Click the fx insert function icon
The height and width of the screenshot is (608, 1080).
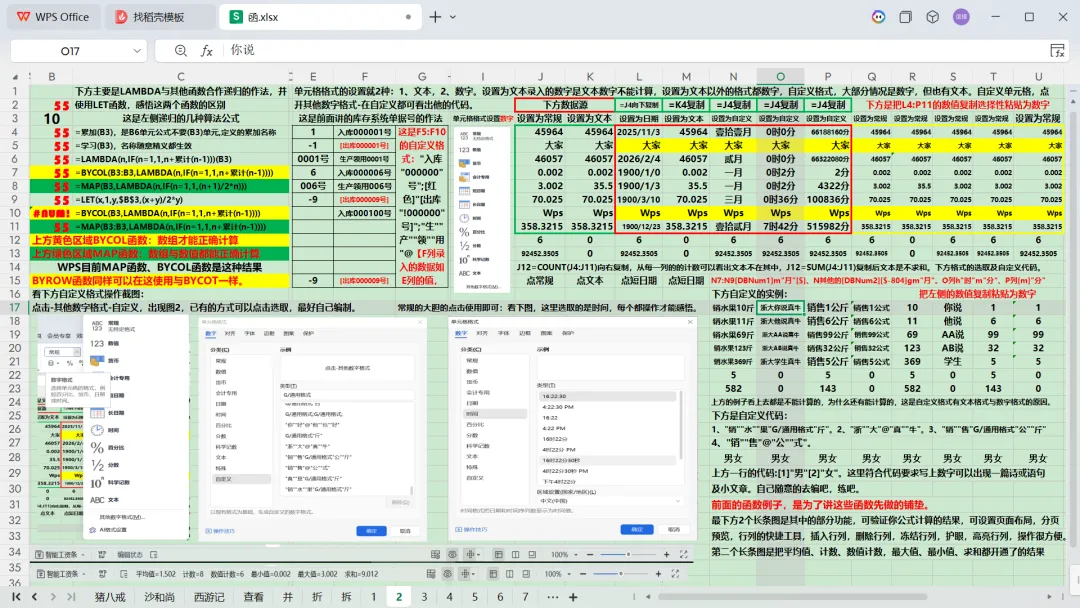pyautogui.click(x=206, y=50)
